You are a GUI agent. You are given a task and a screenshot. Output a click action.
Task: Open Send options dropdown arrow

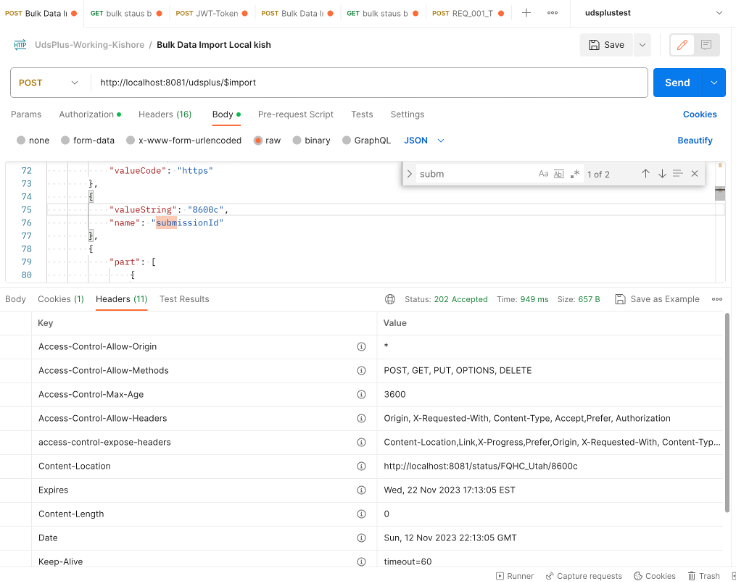714,83
